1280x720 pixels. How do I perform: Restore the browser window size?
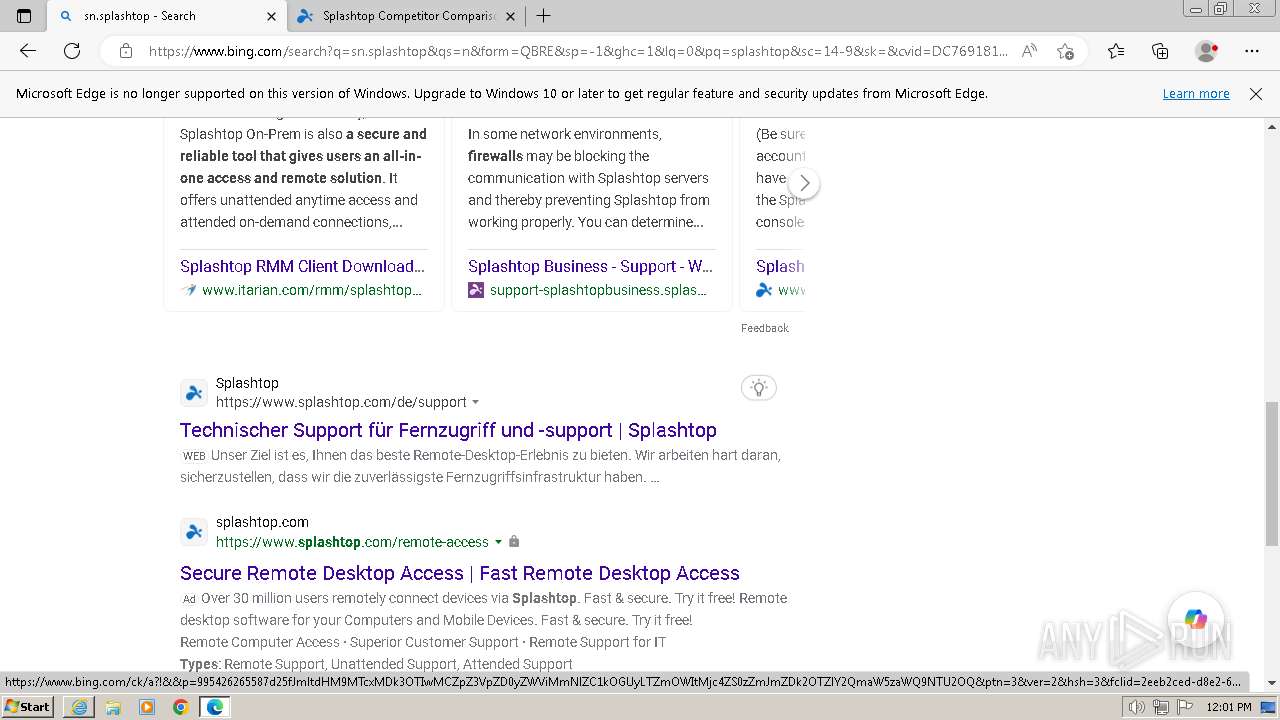tap(1220, 9)
